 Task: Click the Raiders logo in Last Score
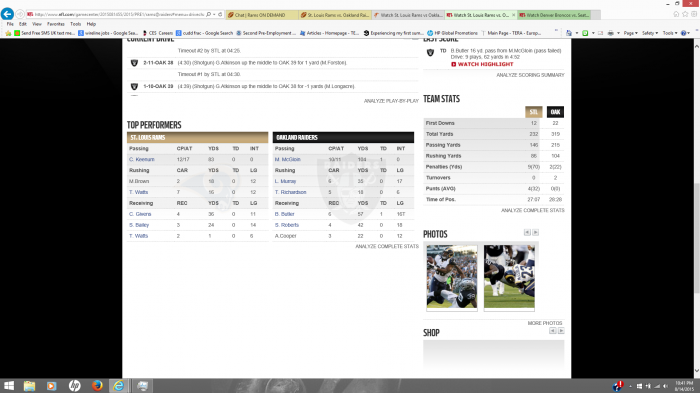[x=430, y=53]
